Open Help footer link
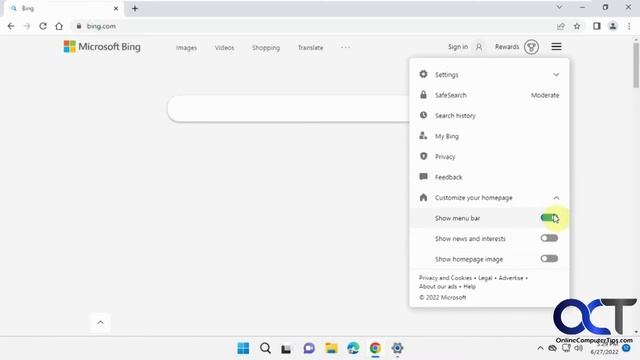640x360 pixels. coord(469,287)
